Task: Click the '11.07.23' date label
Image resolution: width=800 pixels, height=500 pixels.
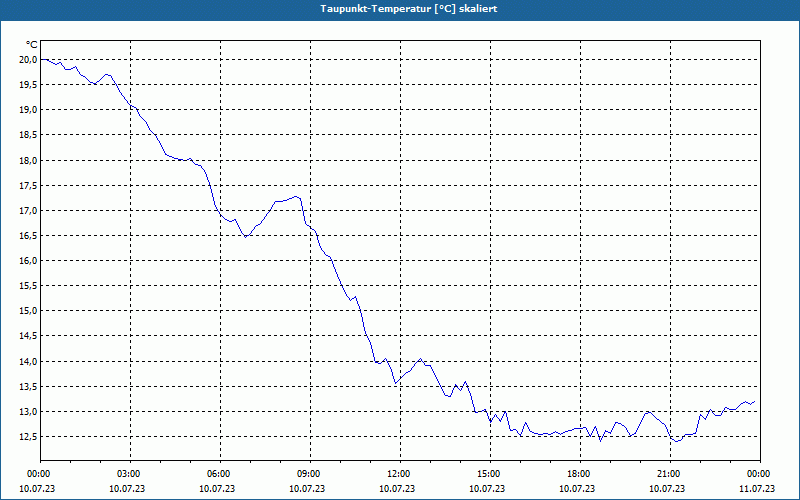Action: pos(757,488)
